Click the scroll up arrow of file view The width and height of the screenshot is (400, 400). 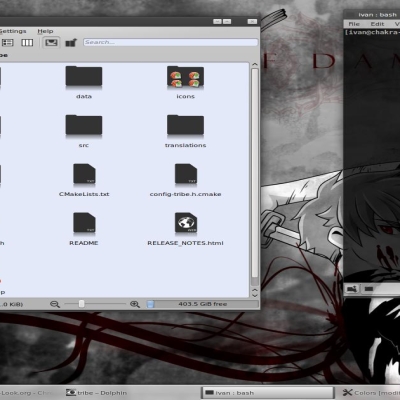coord(255,64)
